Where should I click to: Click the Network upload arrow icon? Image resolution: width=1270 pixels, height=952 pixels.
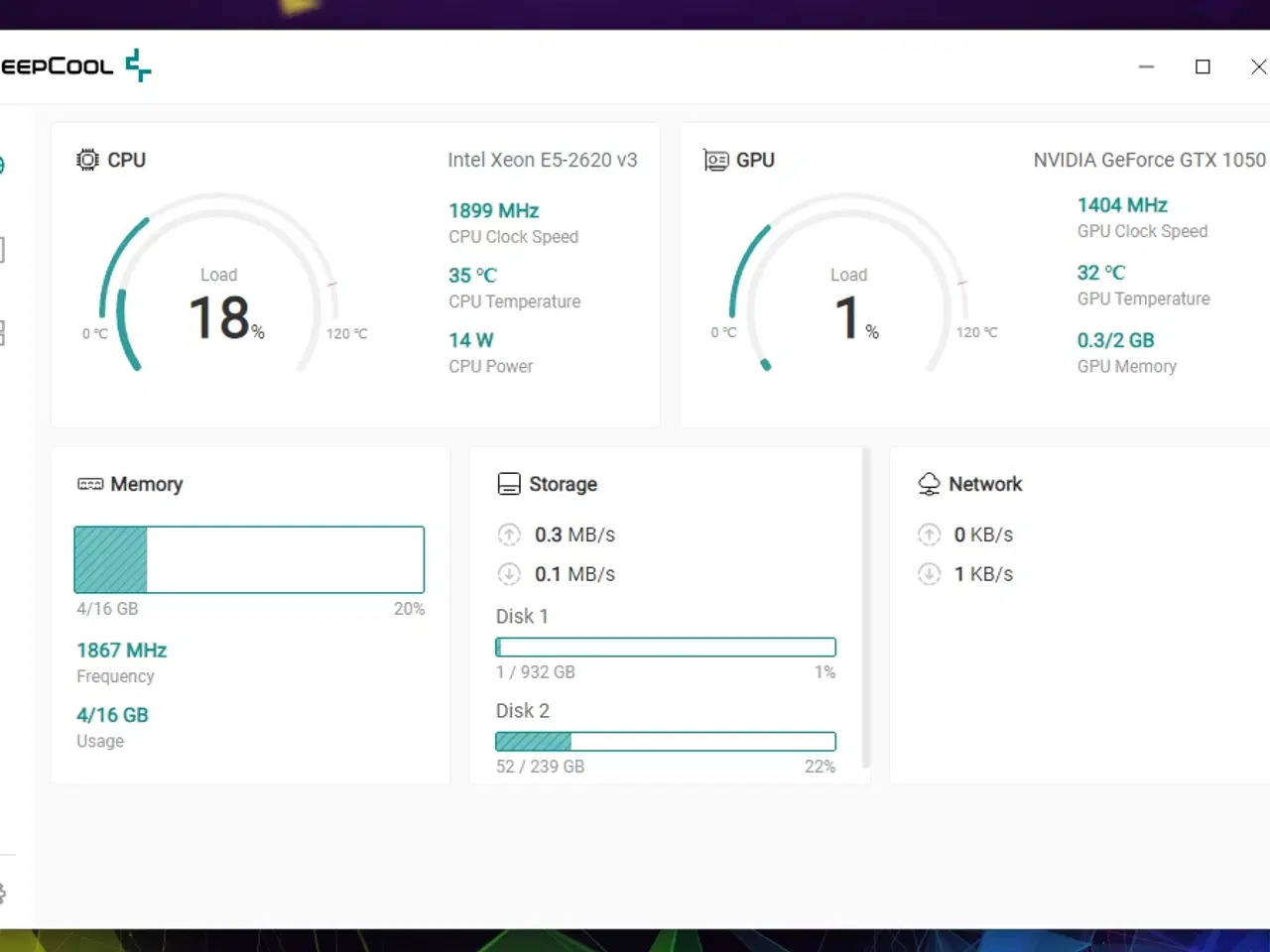pos(929,535)
